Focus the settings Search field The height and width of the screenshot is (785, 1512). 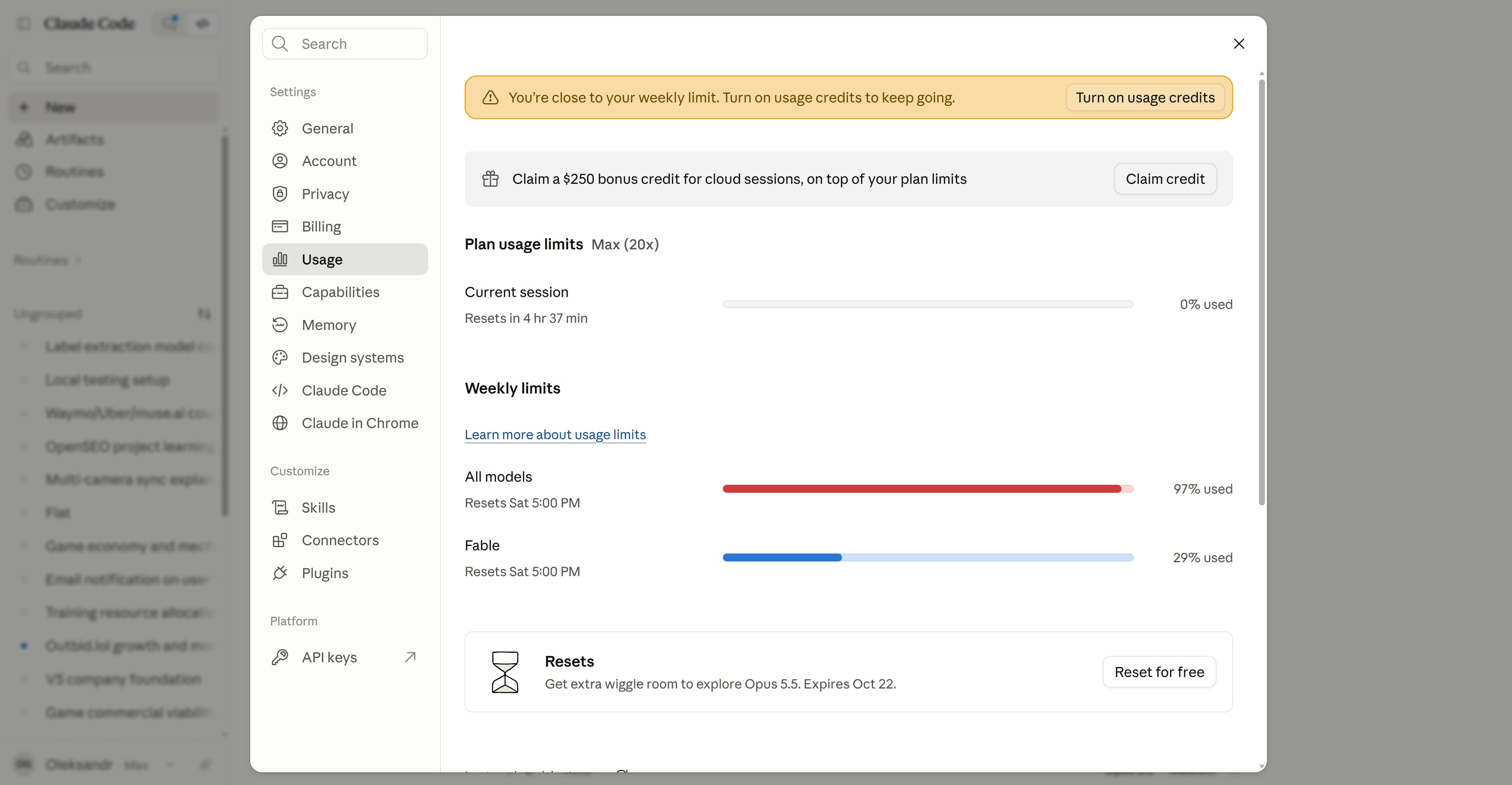(x=345, y=44)
